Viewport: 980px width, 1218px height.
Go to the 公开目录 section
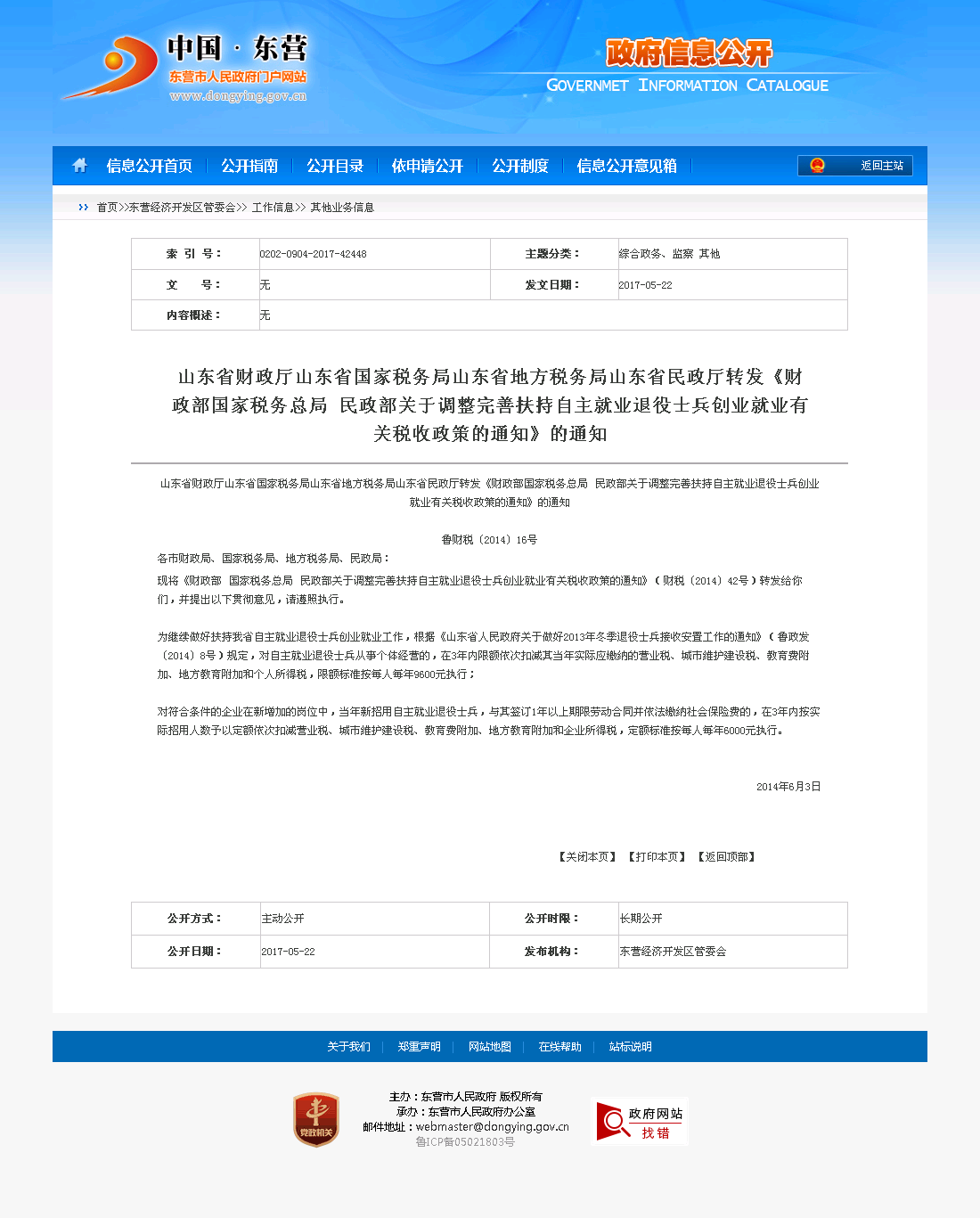(335, 166)
